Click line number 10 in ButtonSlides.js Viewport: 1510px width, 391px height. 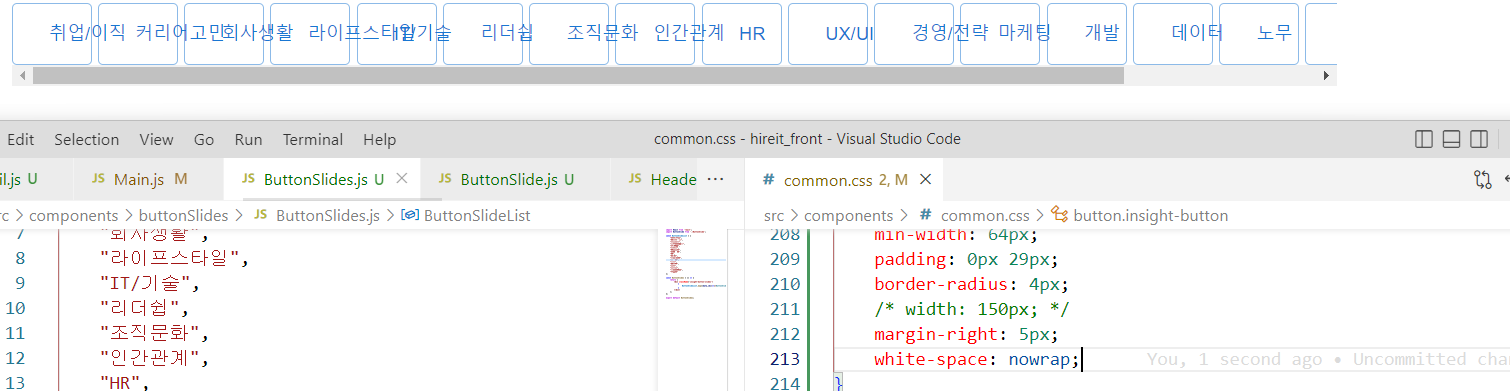15,309
